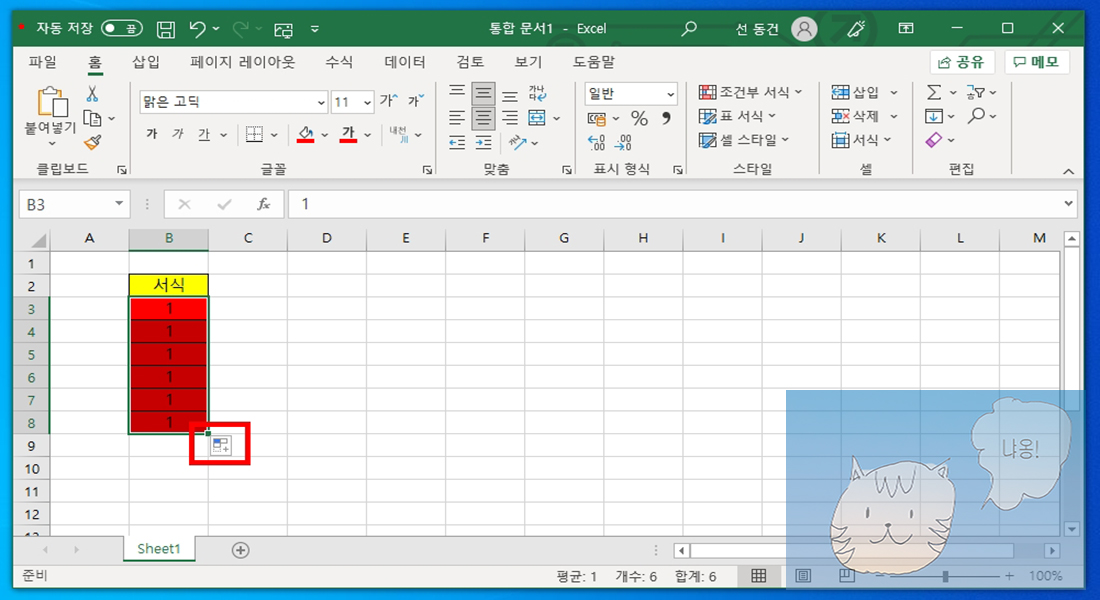Click the AutoSum sigma icon
The height and width of the screenshot is (600, 1100).
(934, 93)
